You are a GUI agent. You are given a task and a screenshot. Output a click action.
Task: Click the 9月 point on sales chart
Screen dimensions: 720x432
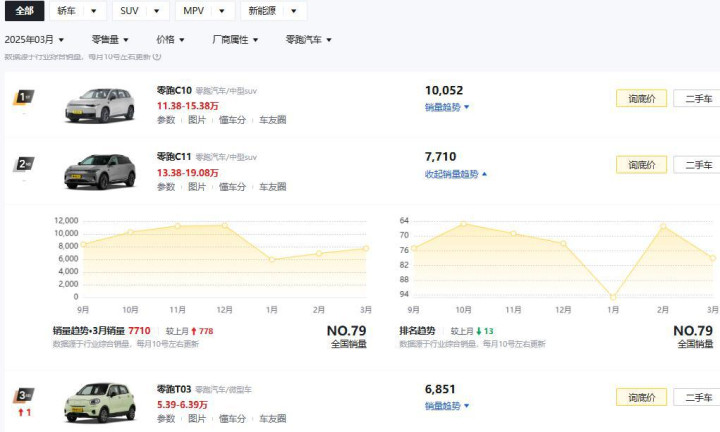click(x=84, y=245)
